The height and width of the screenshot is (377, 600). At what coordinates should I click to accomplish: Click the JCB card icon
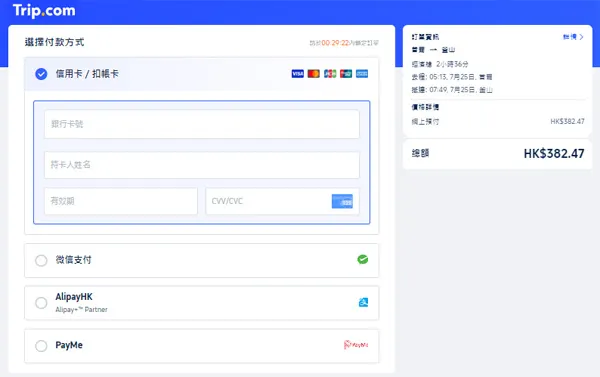(x=330, y=73)
